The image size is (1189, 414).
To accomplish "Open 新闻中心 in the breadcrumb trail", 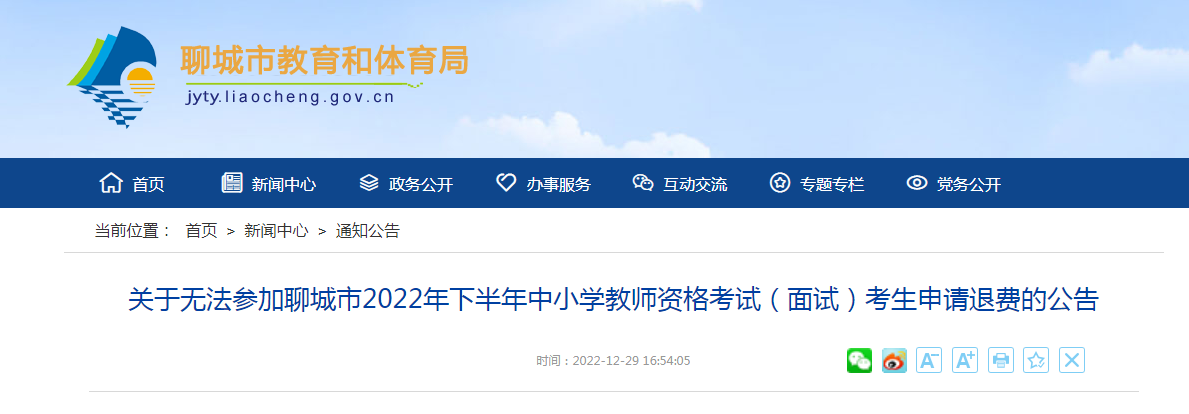I will 276,231.
